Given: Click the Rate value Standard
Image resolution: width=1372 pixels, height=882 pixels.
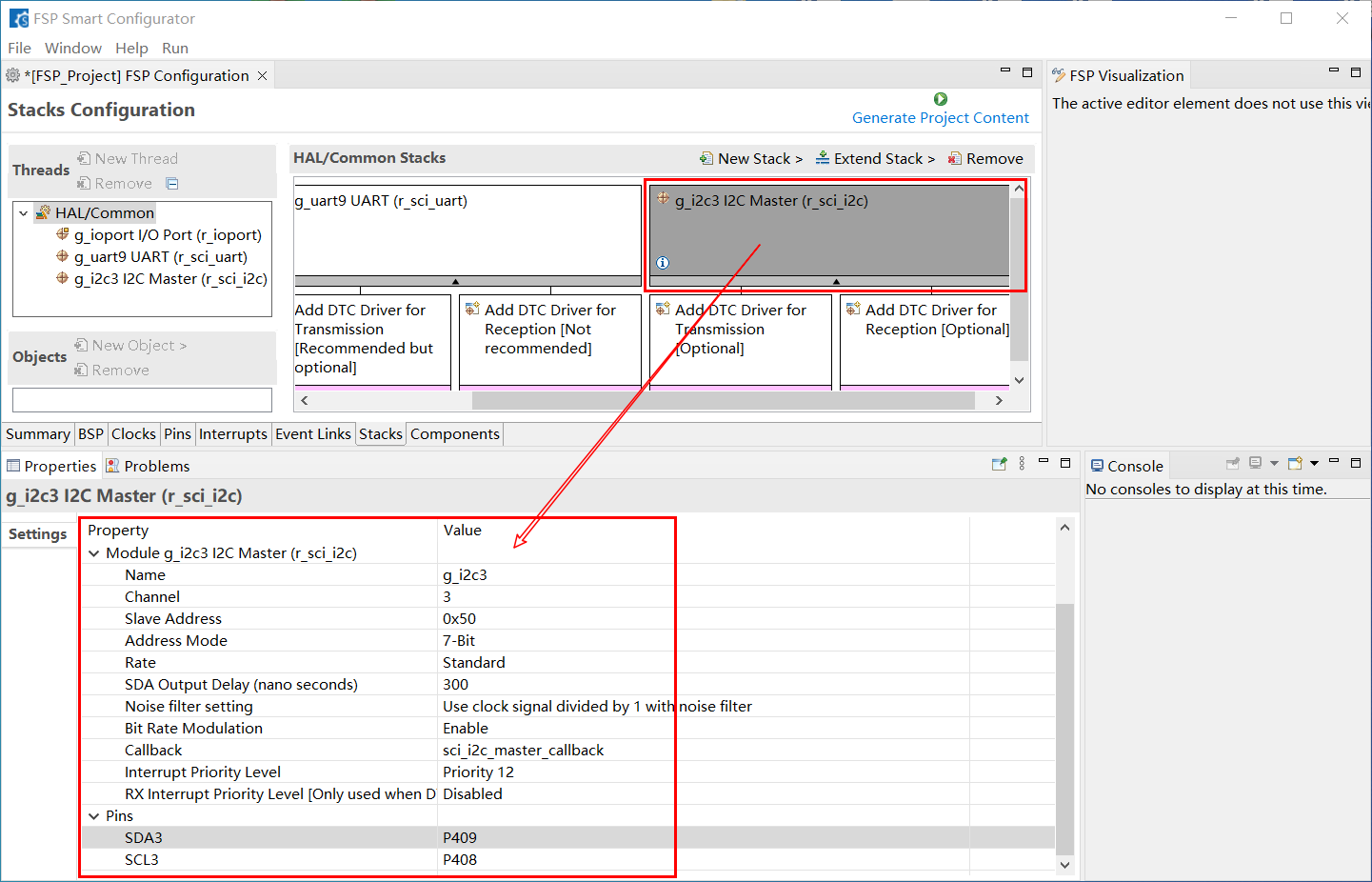Looking at the screenshot, I should point(474,662).
